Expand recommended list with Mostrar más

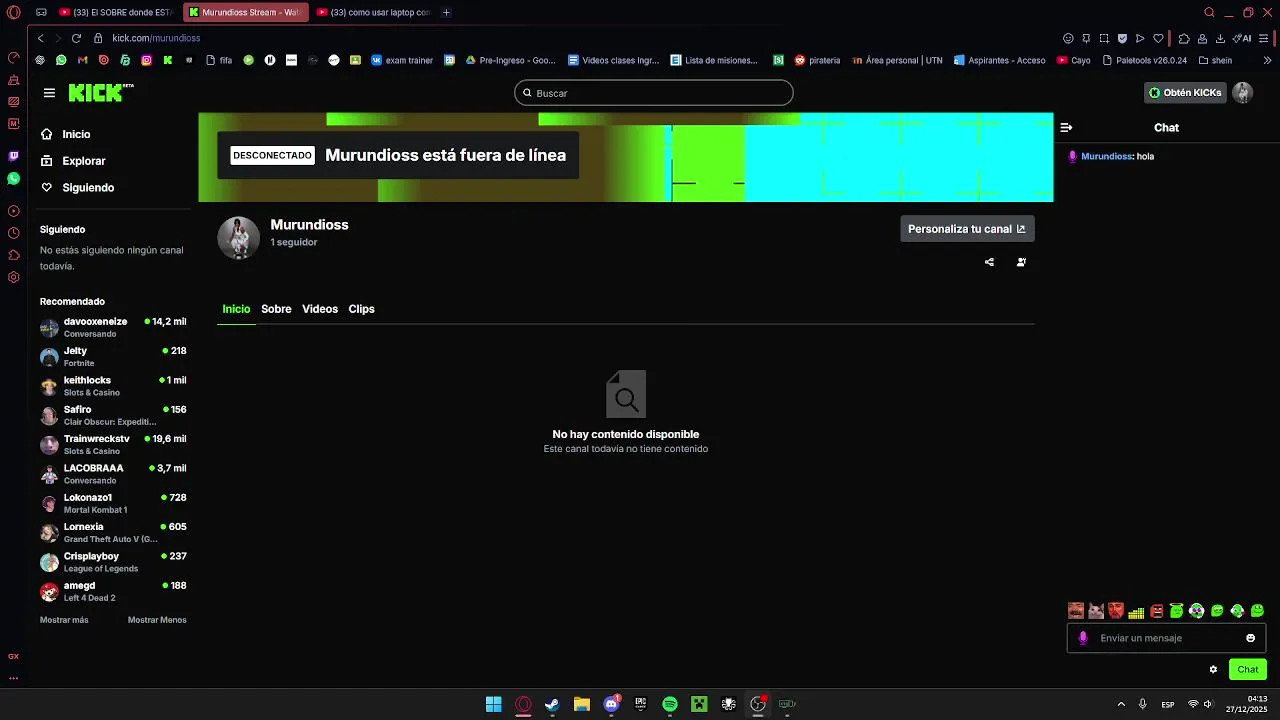point(64,620)
